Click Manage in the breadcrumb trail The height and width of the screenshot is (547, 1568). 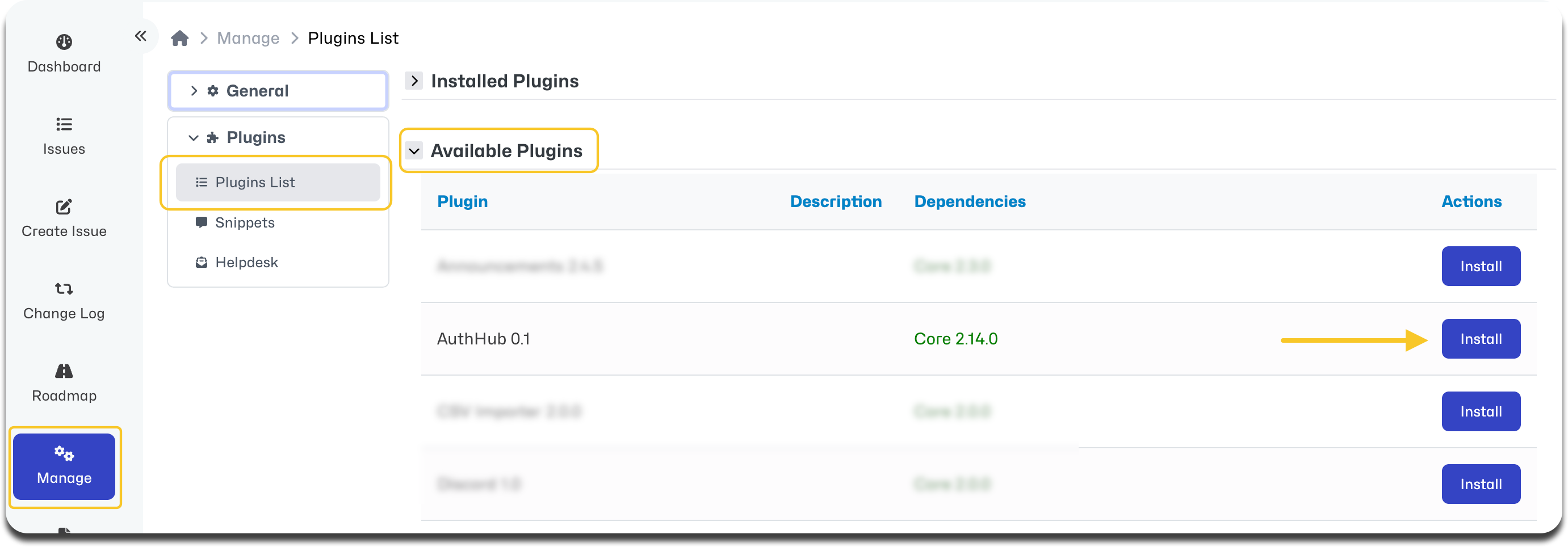[x=248, y=39]
